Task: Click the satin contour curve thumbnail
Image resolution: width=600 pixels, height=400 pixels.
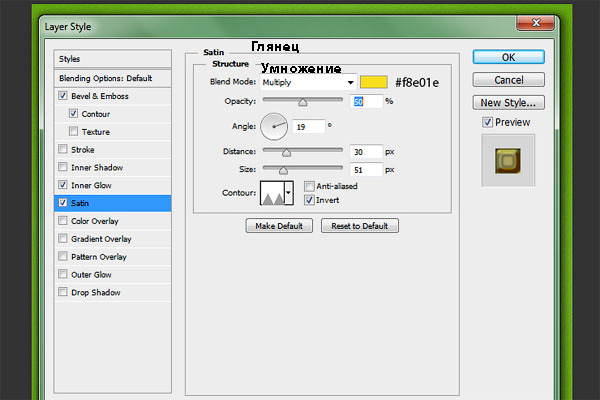Action: [x=272, y=193]
